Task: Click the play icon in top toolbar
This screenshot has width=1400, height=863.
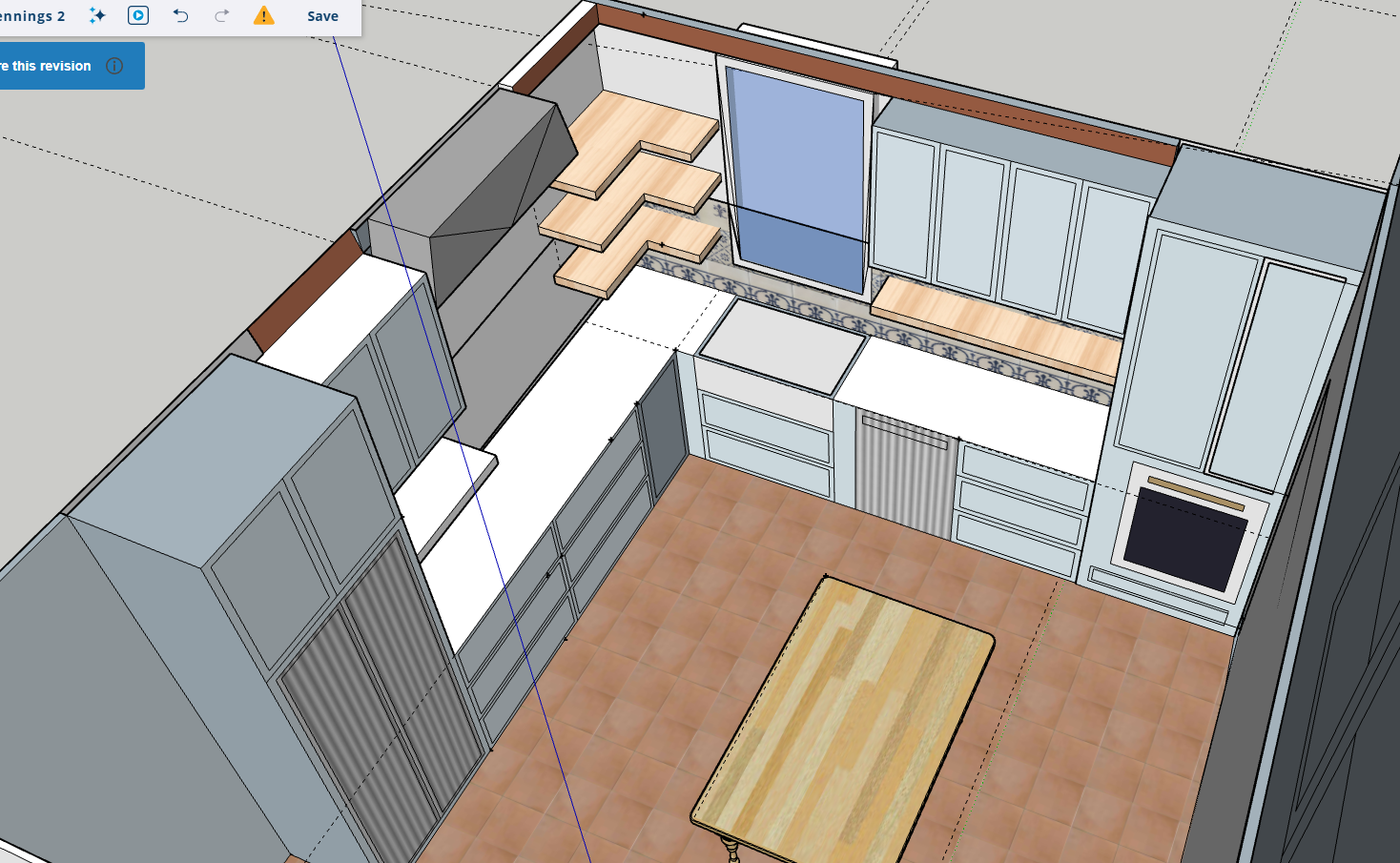Action: [x=138, y=16]
